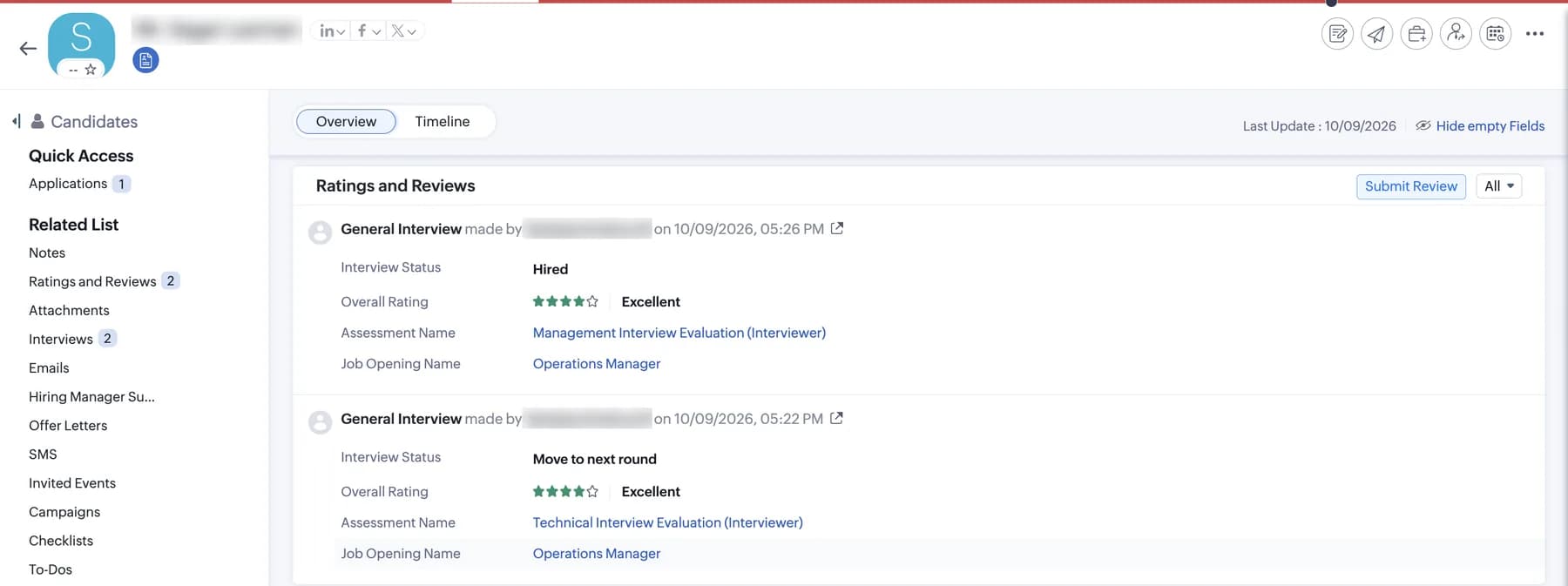Expand the Facebook profile dropdown

tap(369, 31)
